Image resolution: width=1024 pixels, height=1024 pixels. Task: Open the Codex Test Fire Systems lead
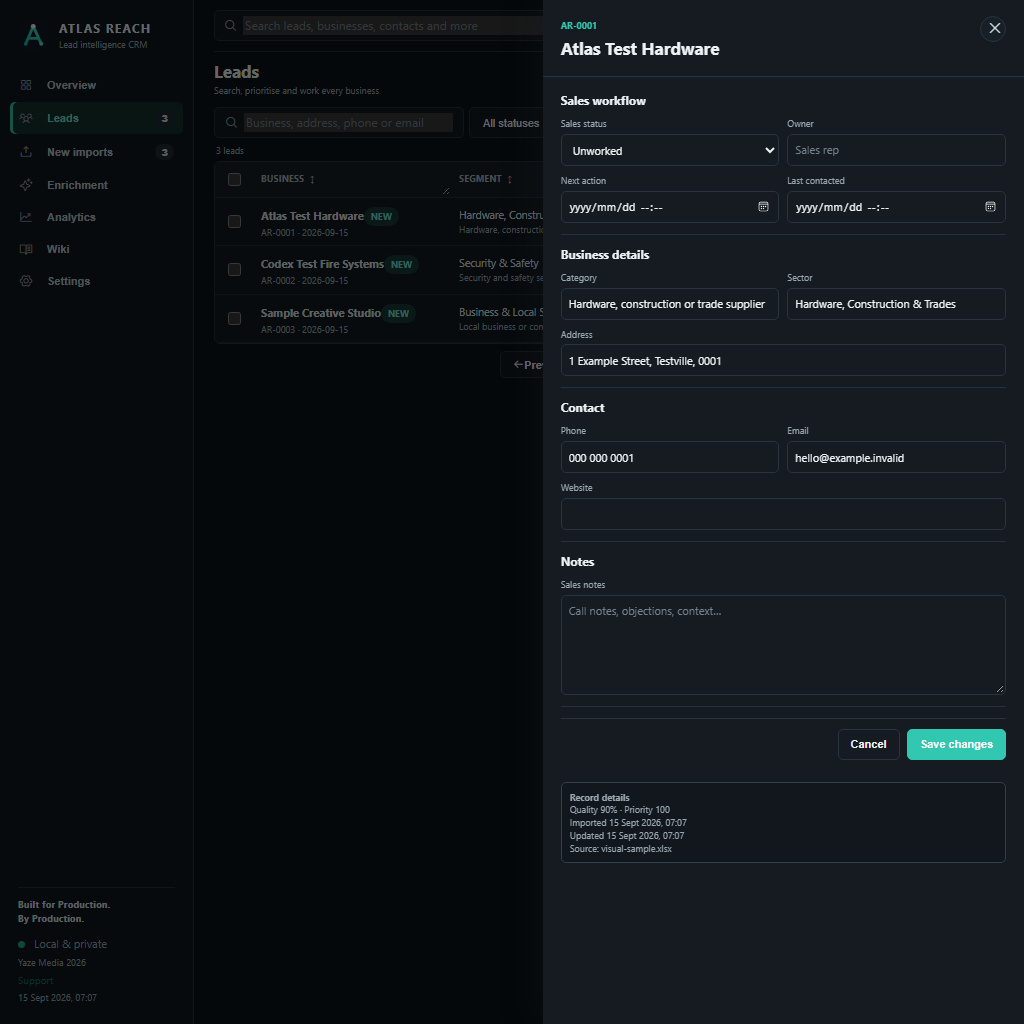click(379, 270)
